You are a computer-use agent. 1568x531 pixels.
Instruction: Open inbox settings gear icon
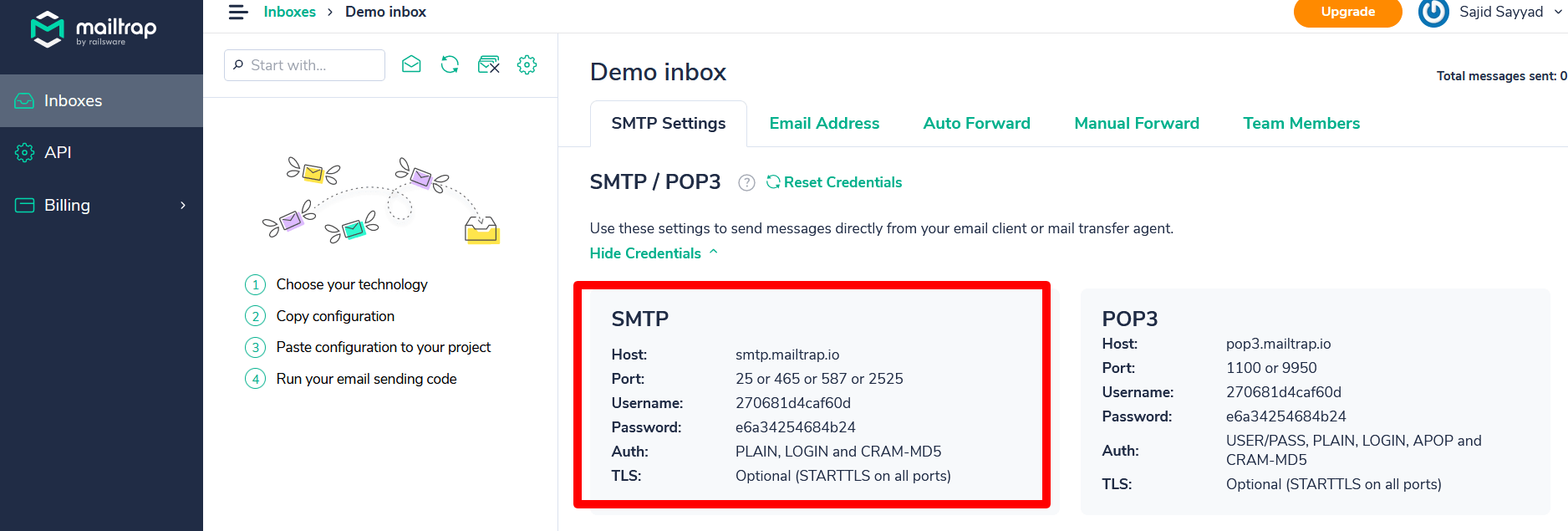527,64
